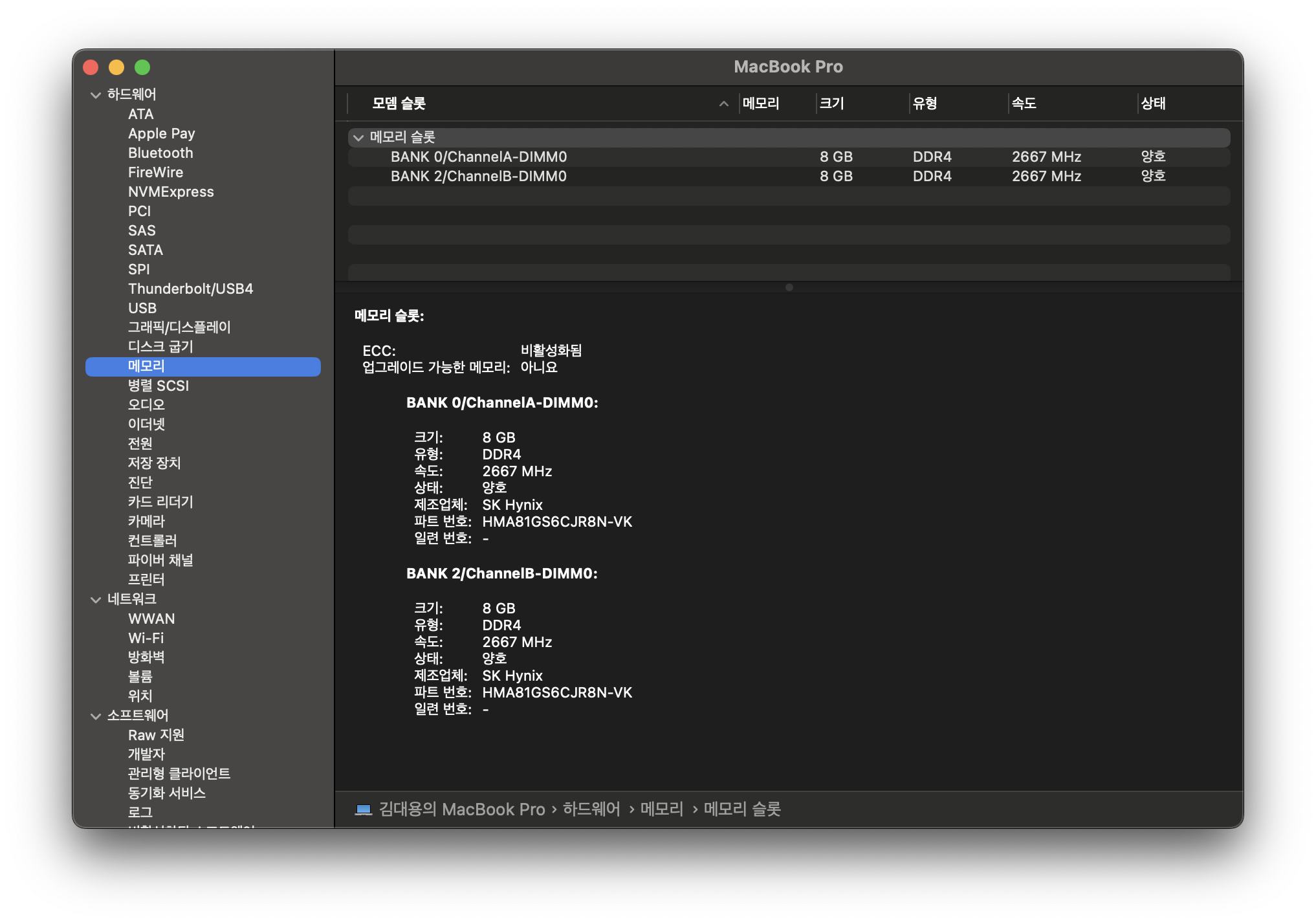
Task: Click the pane splitter handle dot
Action: tap(789, 288)
